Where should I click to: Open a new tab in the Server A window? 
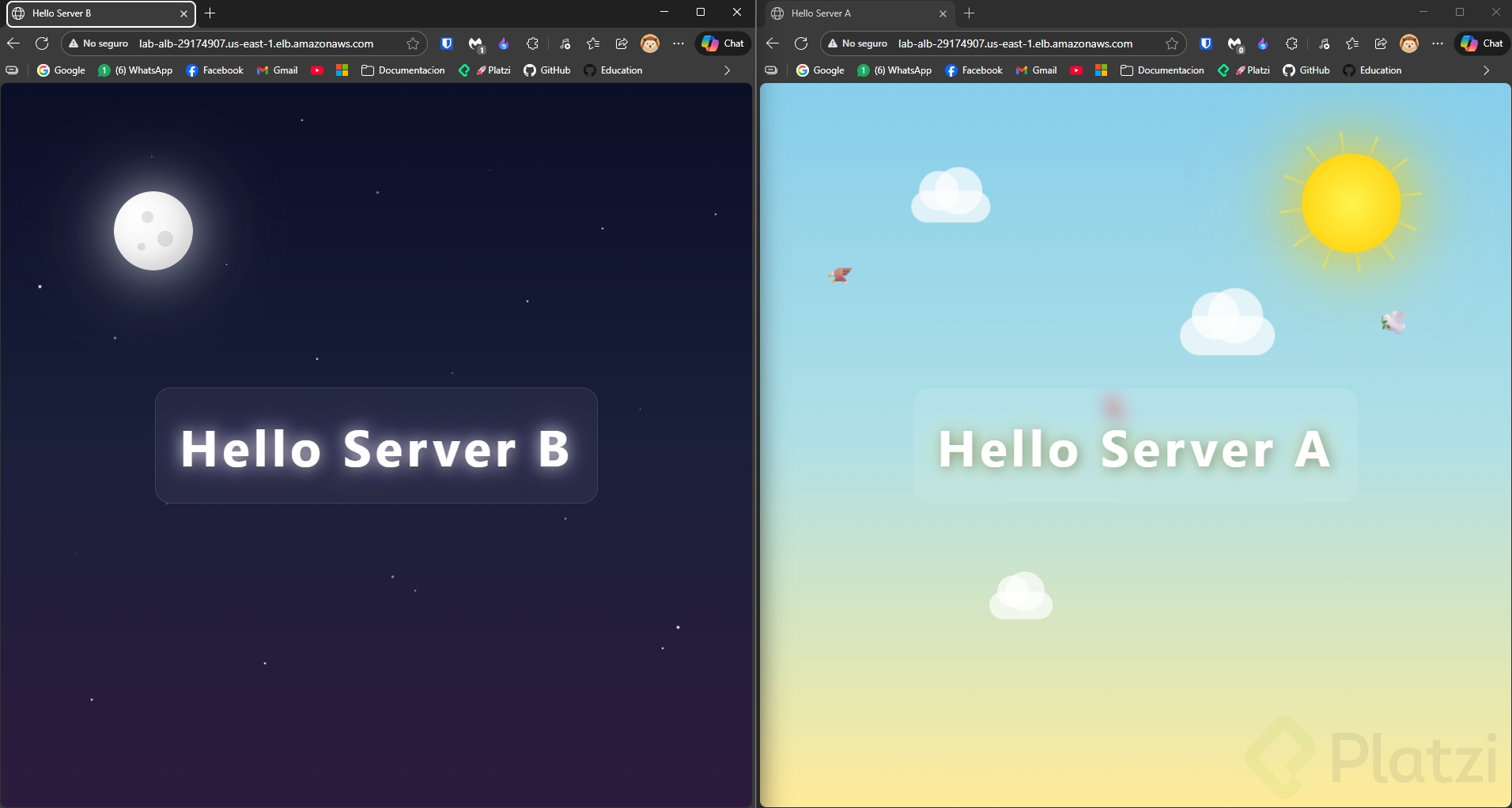(x=970, y=13)
